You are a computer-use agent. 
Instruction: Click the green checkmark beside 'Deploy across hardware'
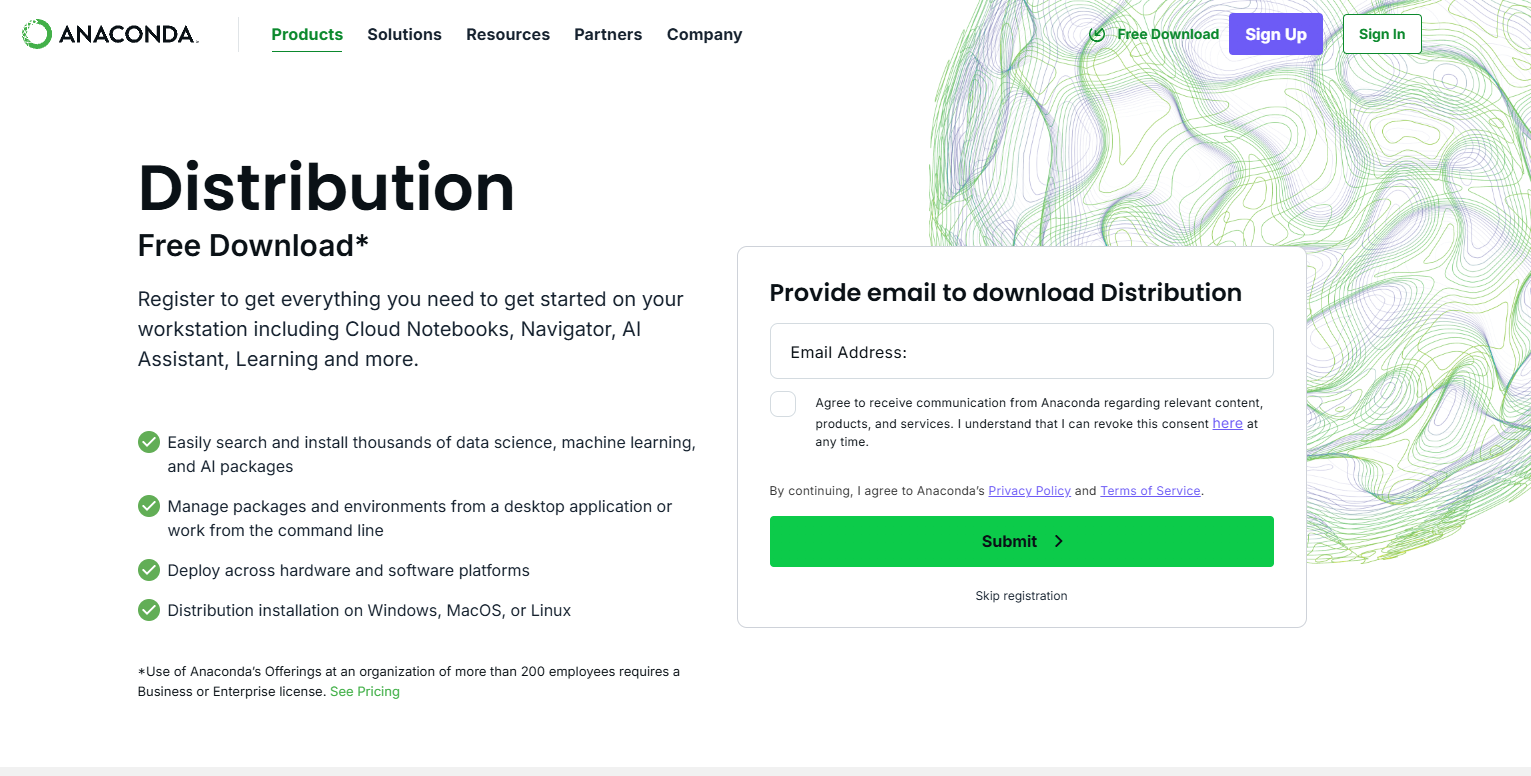149,570
